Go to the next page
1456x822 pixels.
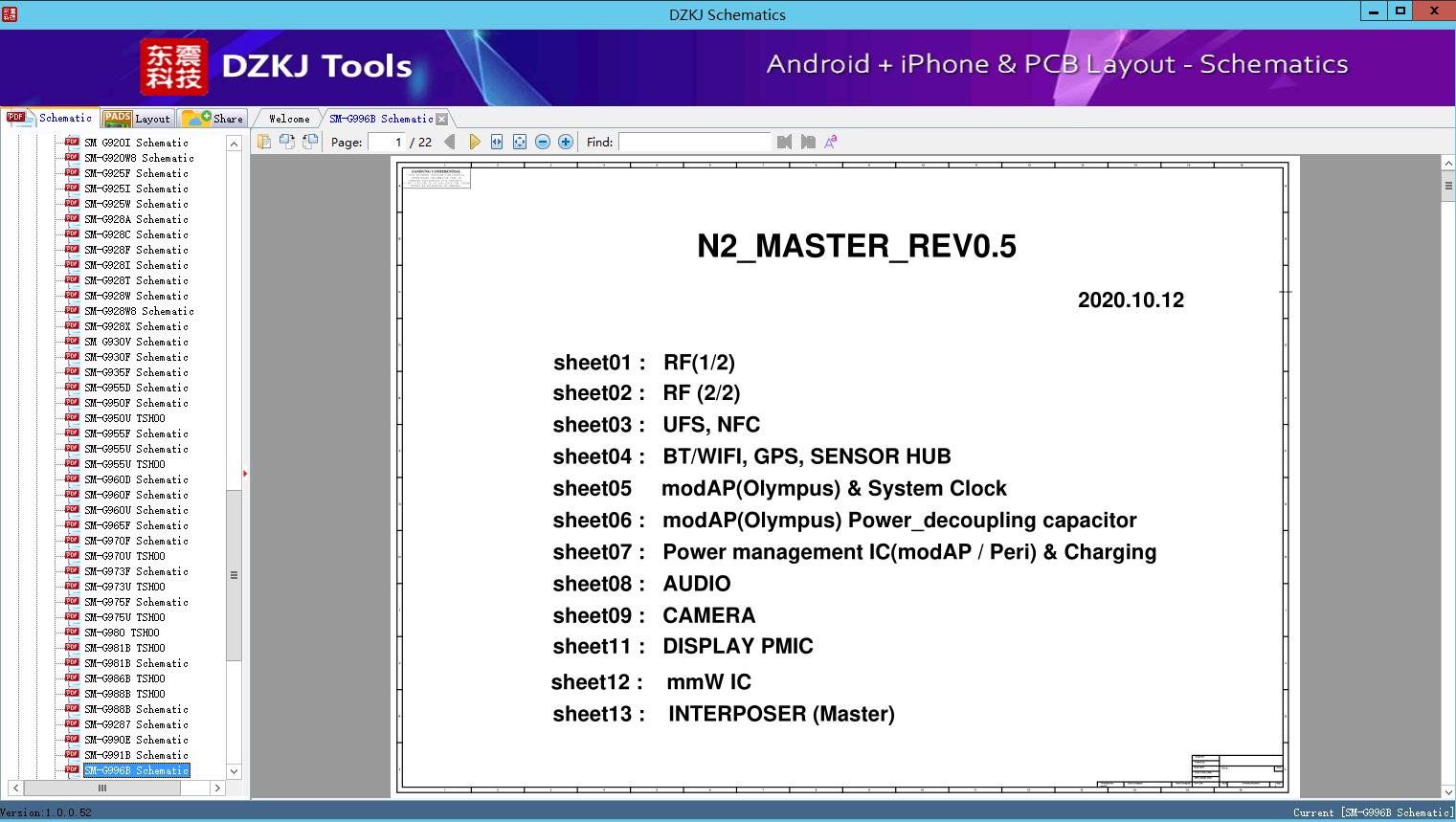point(474,142)
